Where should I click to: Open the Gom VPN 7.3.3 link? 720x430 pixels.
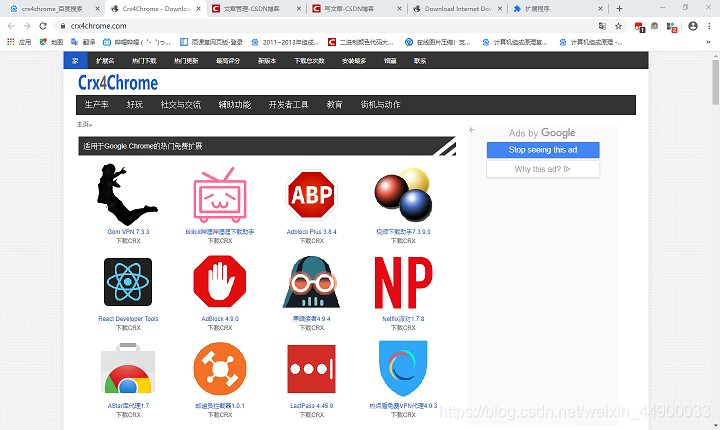[x=128, y=232]
